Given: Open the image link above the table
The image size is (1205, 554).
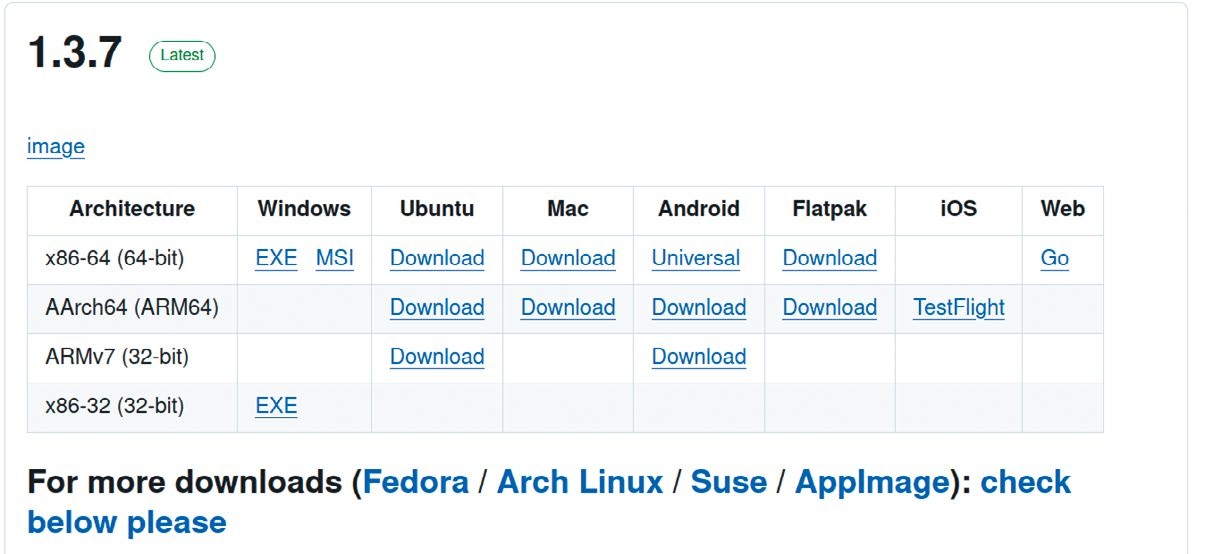Looking at the screenshot, I should click(x=56, y=147).
